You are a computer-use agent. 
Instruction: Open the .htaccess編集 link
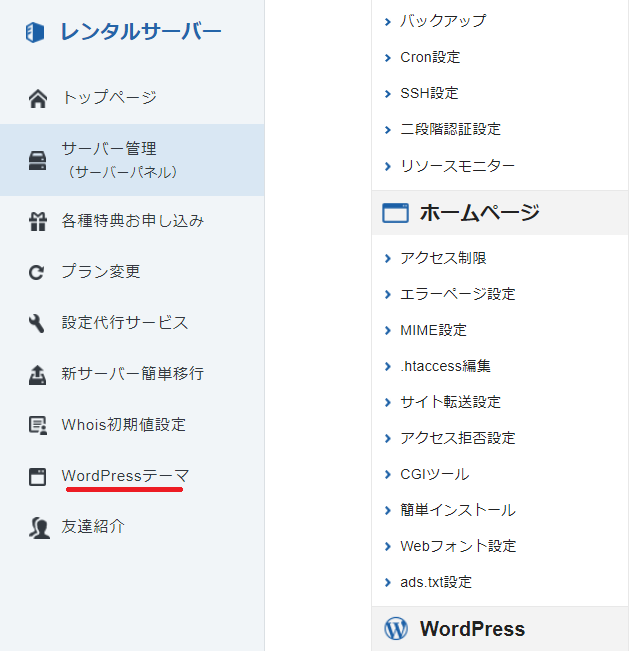(445, 366)
